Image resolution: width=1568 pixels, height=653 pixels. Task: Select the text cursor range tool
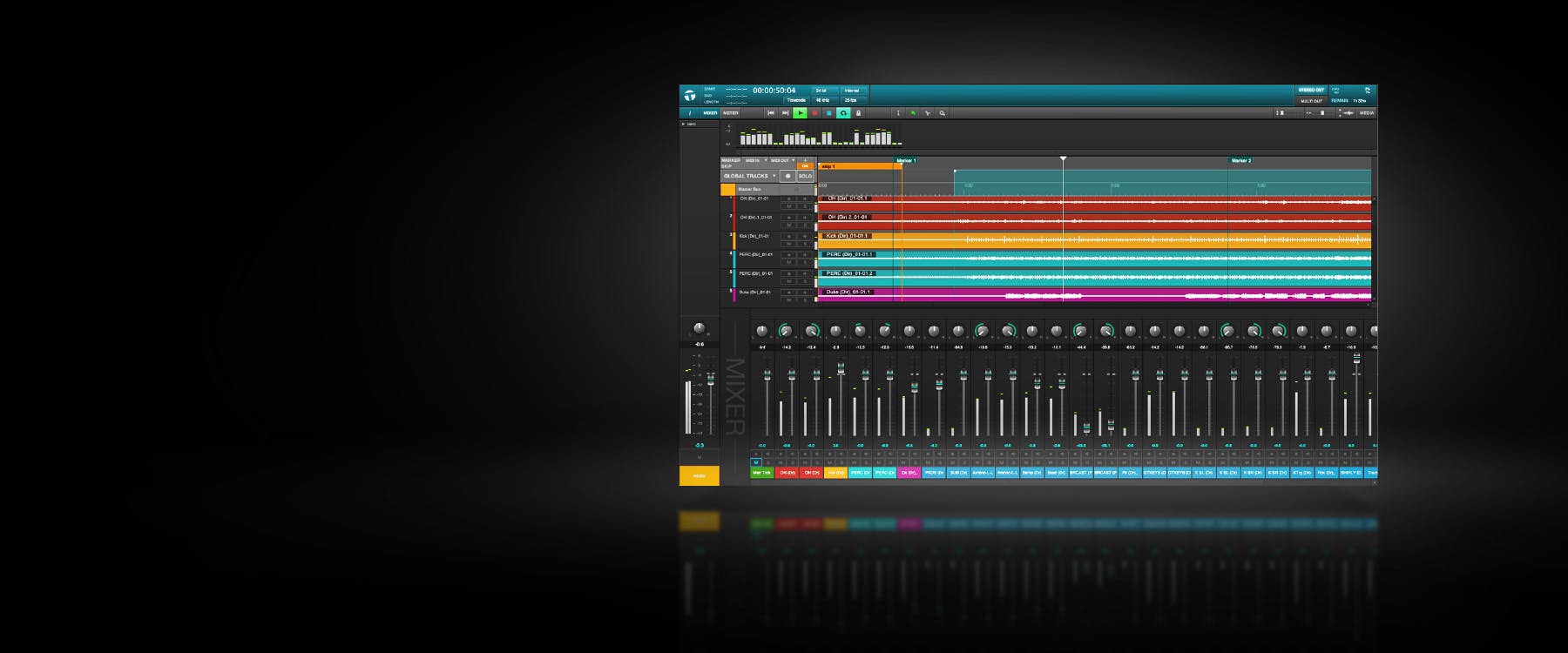(898, 113)
